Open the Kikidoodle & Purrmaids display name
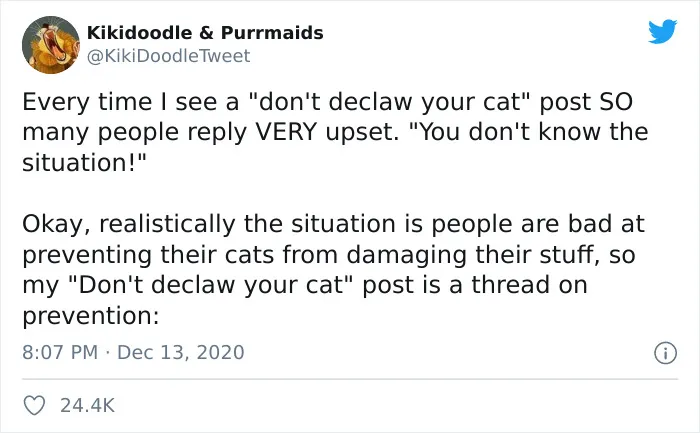 coord(205,33)
